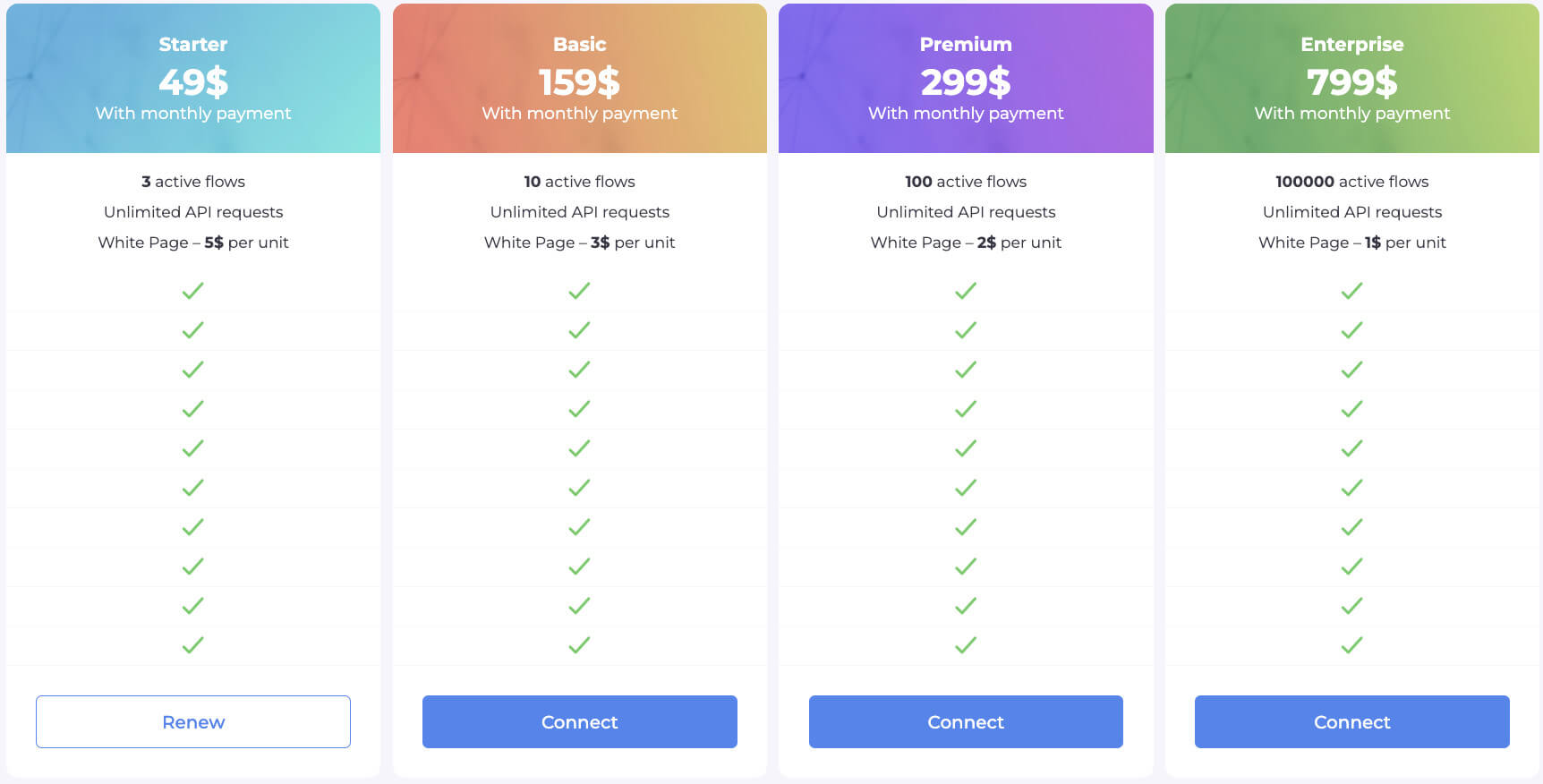Select the Starter 49$ plan header
The width and height of the screenshot is (1543, 784).
[x=193, y=79]
